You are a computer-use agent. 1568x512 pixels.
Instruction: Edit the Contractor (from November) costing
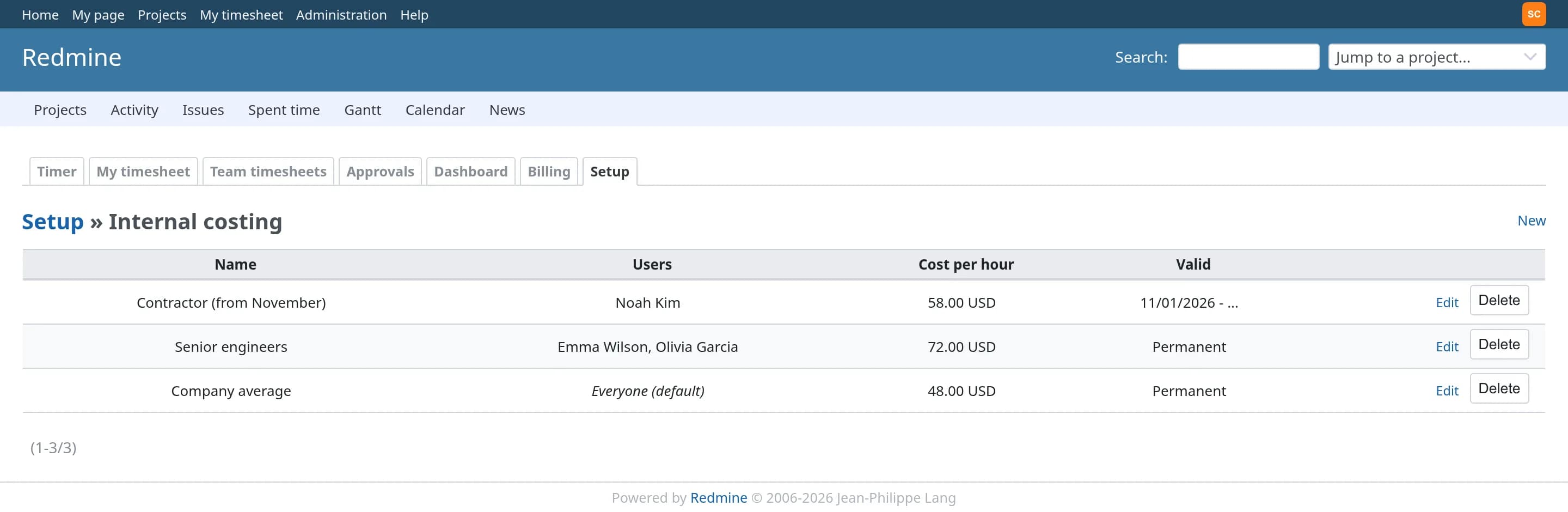1446,303
